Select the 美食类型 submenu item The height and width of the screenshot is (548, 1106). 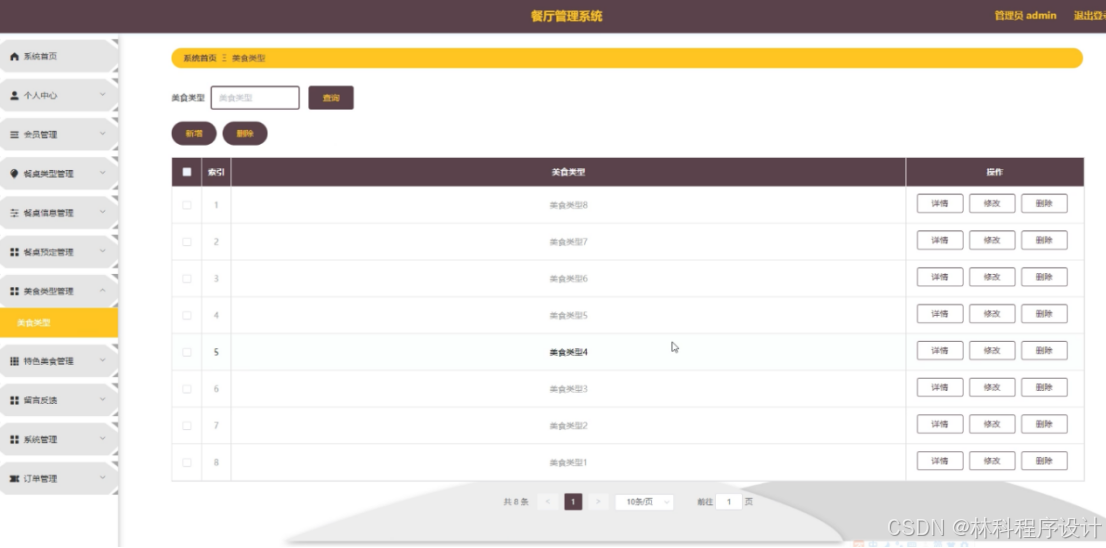point(59,323)
